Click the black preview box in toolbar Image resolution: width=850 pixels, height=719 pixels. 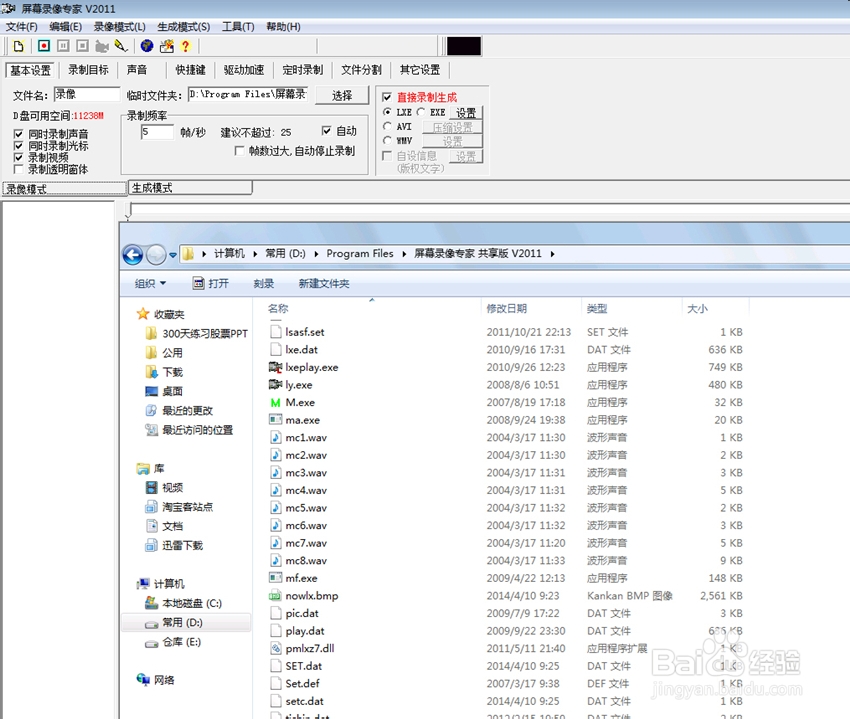pyautogui.click(x=463, y=46)
